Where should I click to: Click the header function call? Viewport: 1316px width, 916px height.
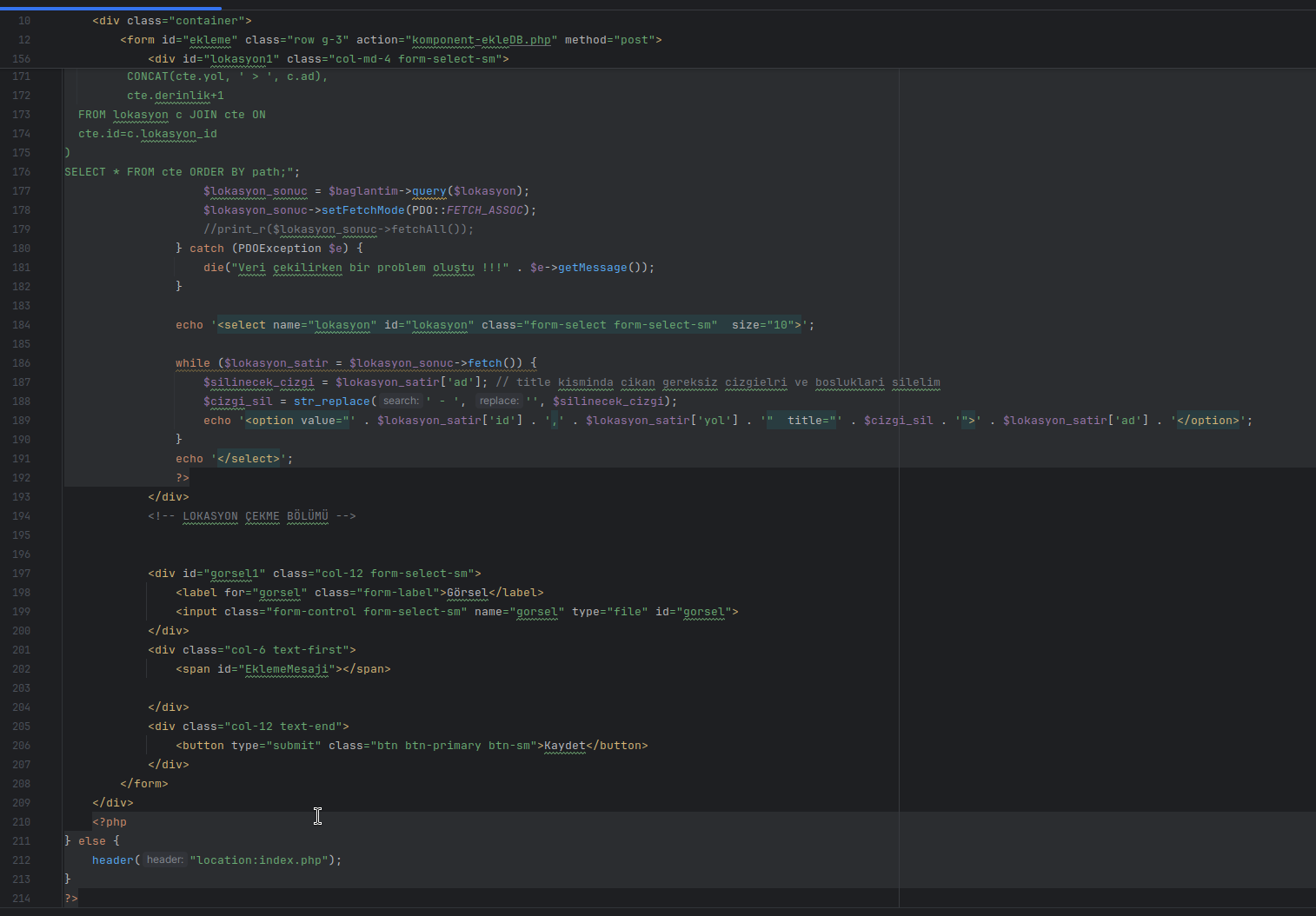click(113, 860)
